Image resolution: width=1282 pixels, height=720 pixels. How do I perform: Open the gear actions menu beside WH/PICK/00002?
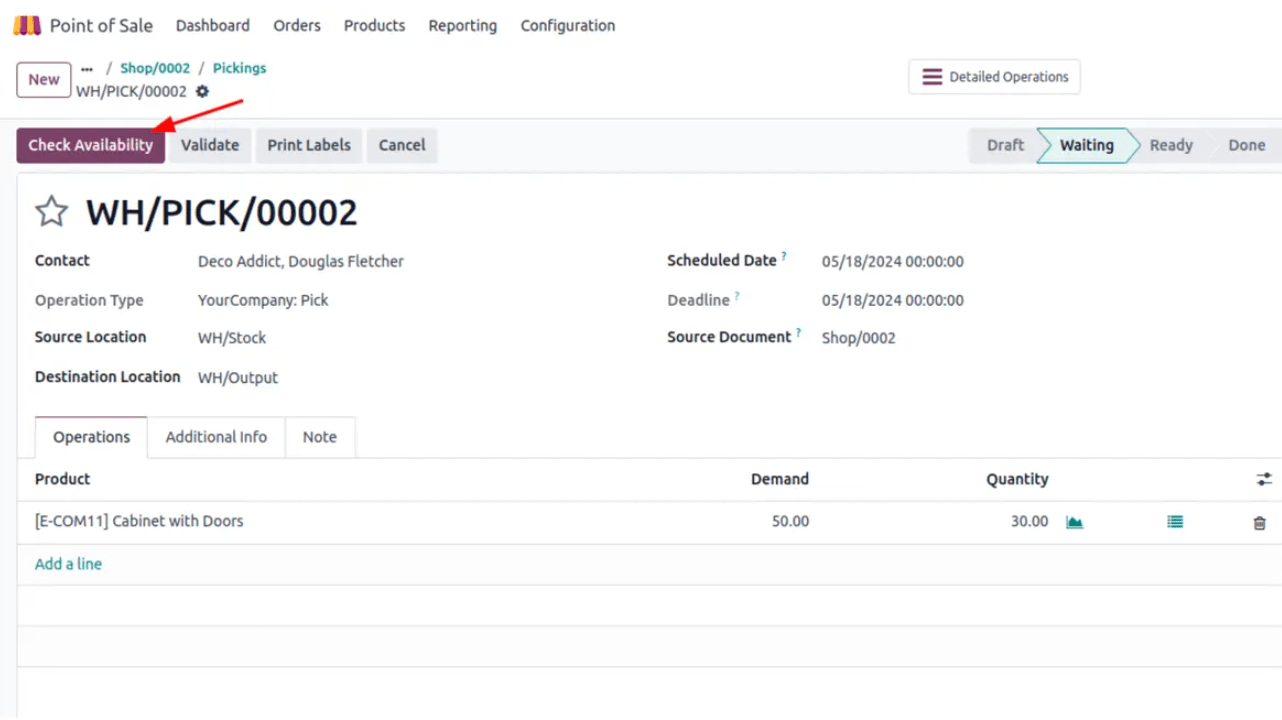click(x=203, y=91)
